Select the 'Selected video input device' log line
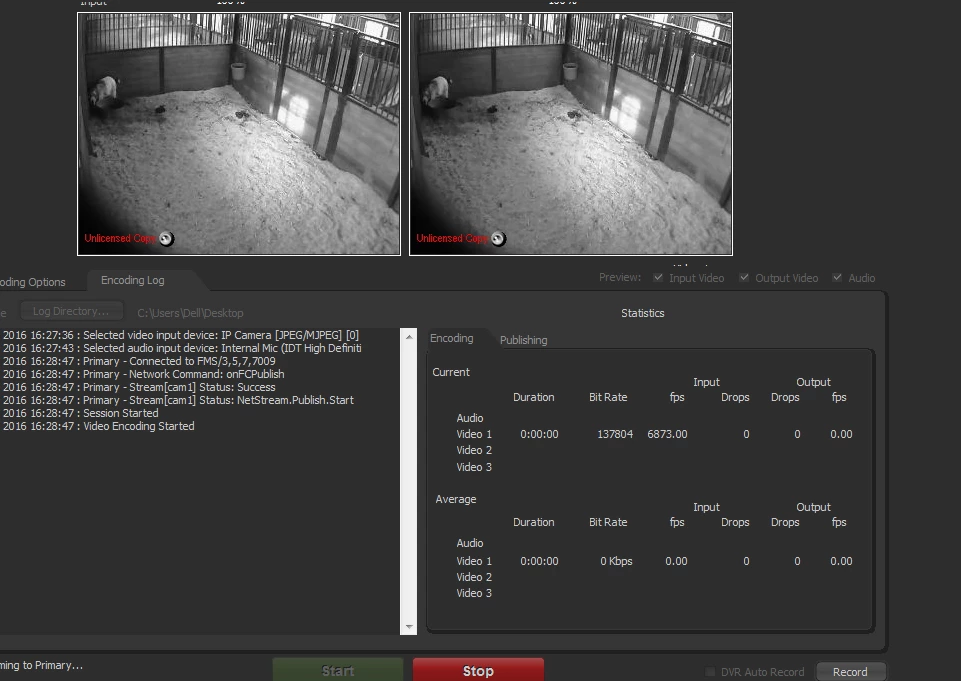Screen dimensions: 961x681 click(181, 335)
